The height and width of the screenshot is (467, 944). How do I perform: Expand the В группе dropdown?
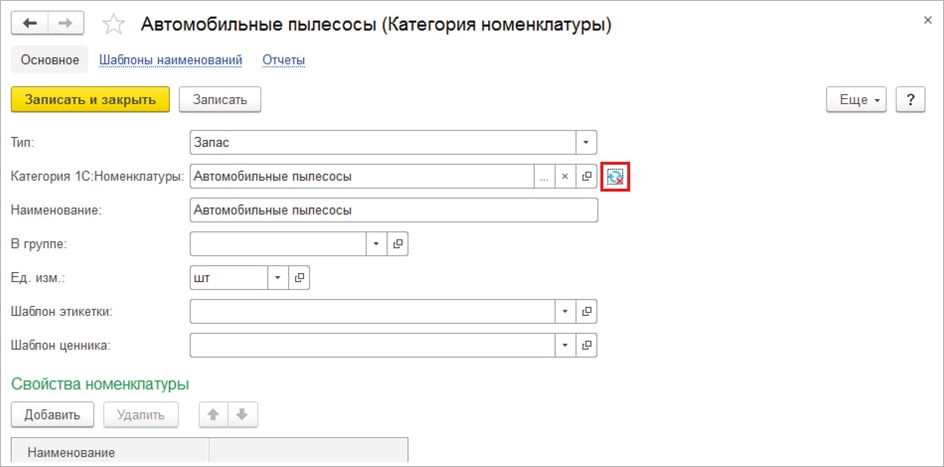376,244
